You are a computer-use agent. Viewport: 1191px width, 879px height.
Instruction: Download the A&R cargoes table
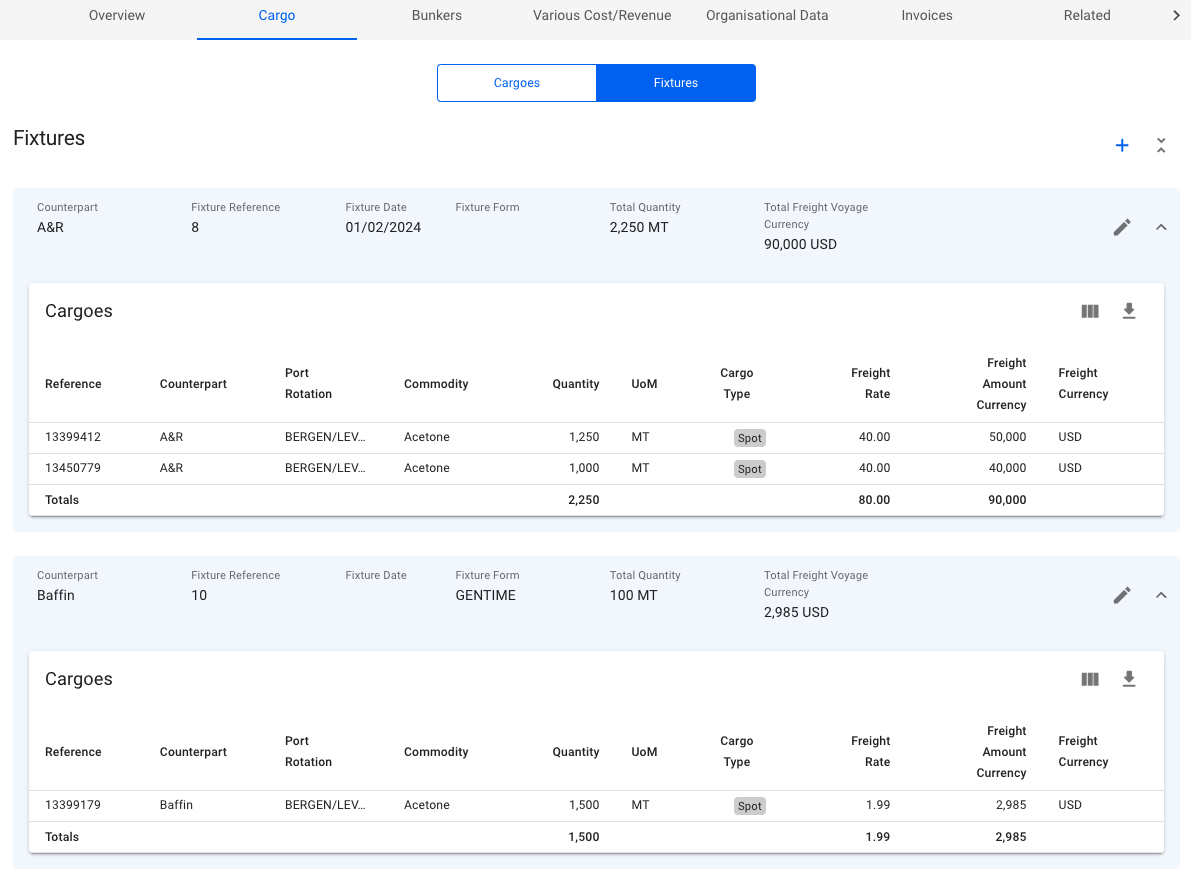coord(1129,312)
